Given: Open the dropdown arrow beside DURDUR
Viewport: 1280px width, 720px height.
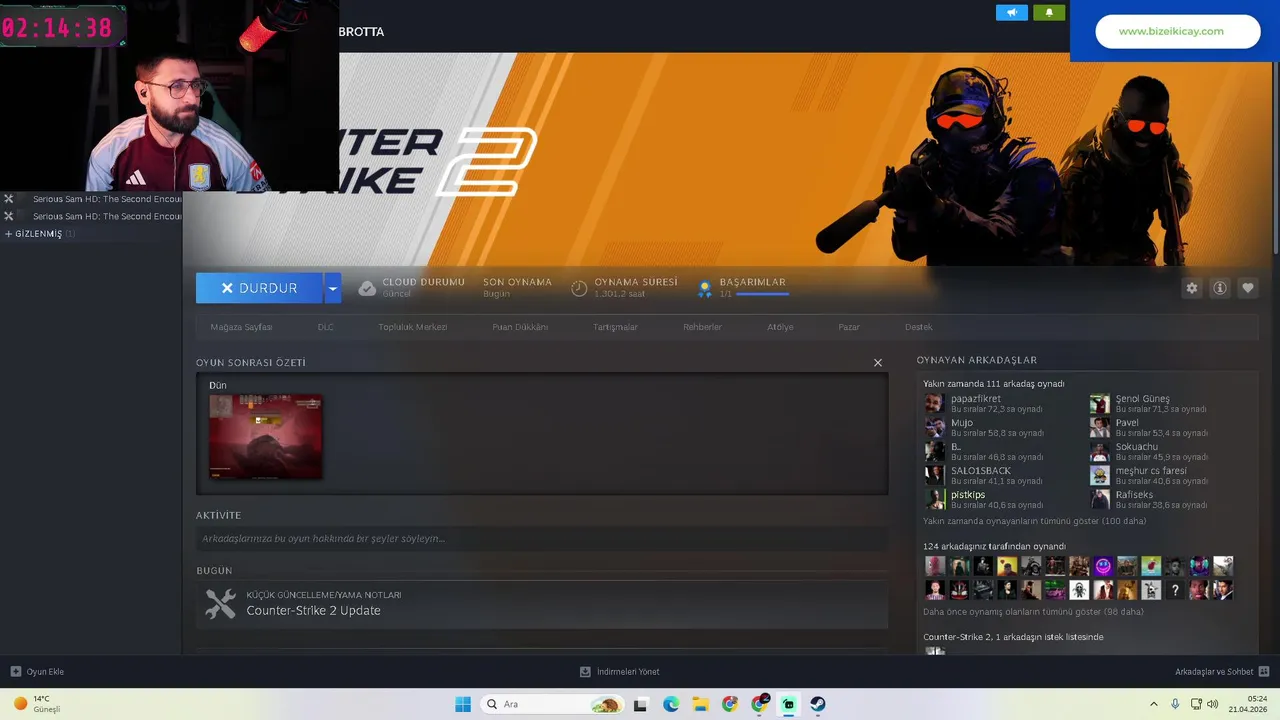Looking at the screenshot, I should tap(333, 288).
